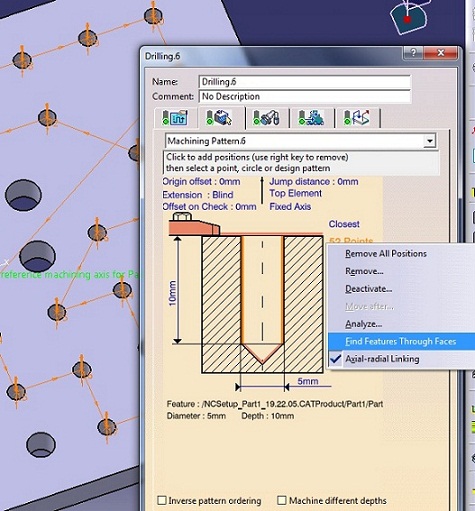Click the Feature path text line
Screen dimensions: 475x511
tap(275, 404)
